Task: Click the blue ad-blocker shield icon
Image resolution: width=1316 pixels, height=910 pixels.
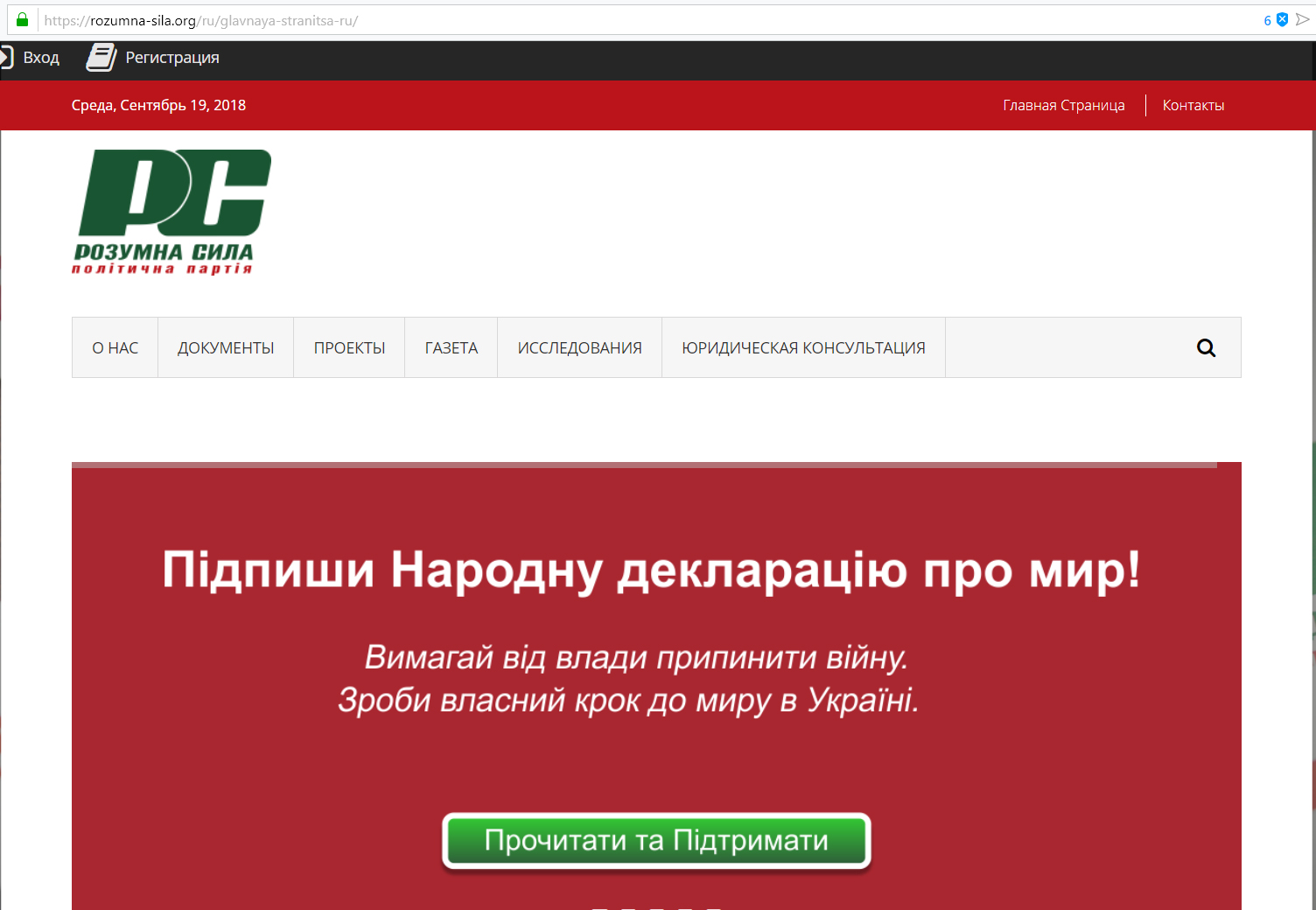Action: click(1282, 19)
